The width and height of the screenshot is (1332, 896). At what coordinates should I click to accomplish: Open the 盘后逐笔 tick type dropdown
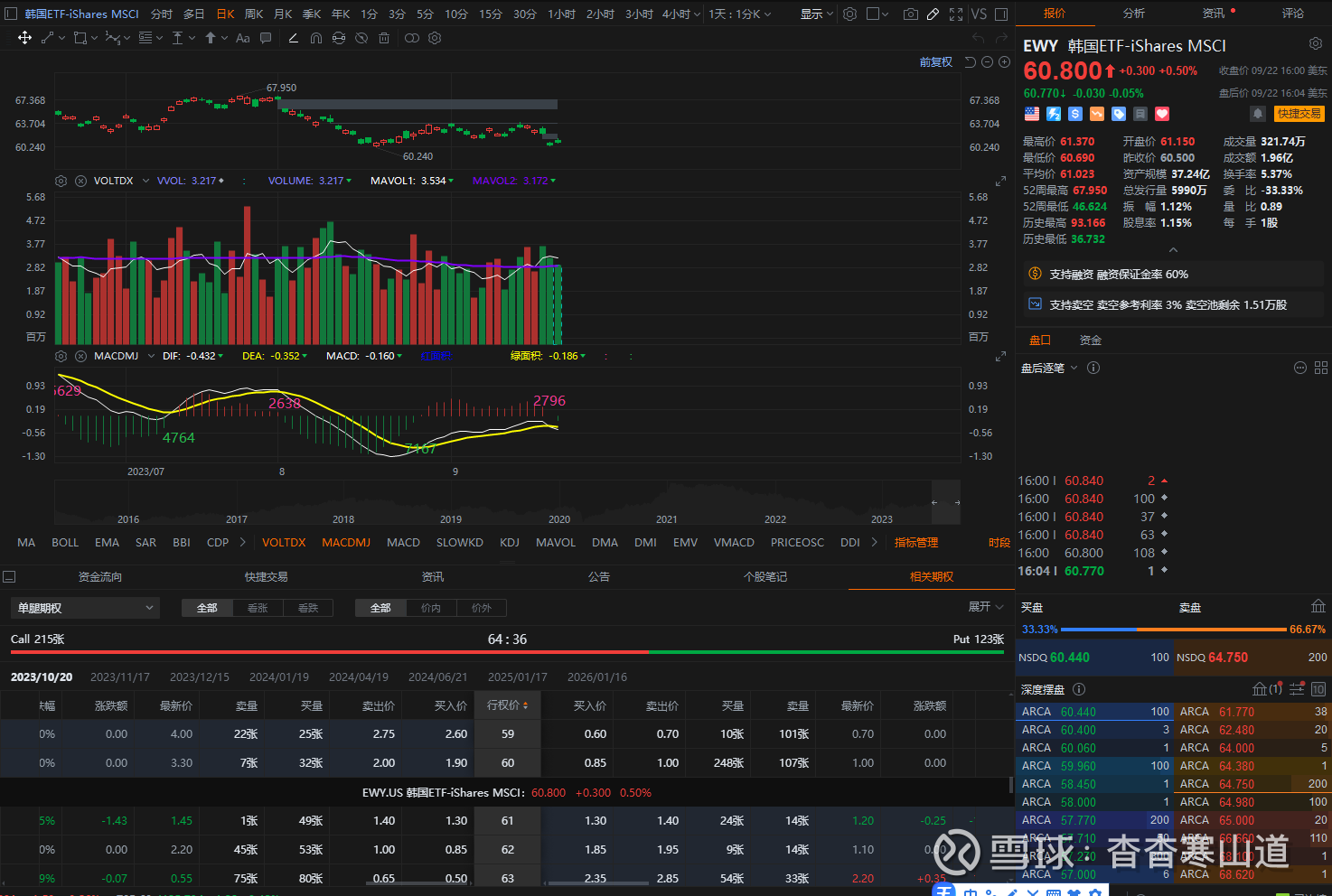coord(1049,368)
